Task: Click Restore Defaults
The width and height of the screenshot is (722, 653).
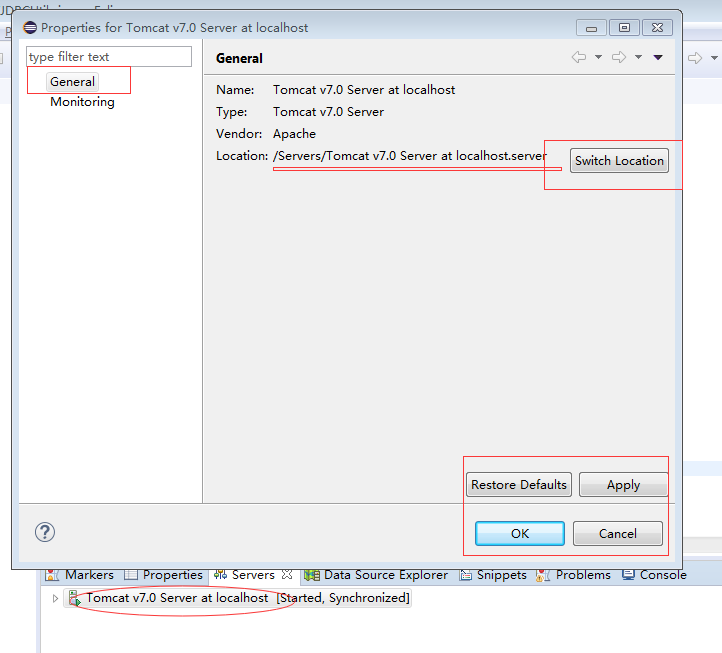Action: 518,484
